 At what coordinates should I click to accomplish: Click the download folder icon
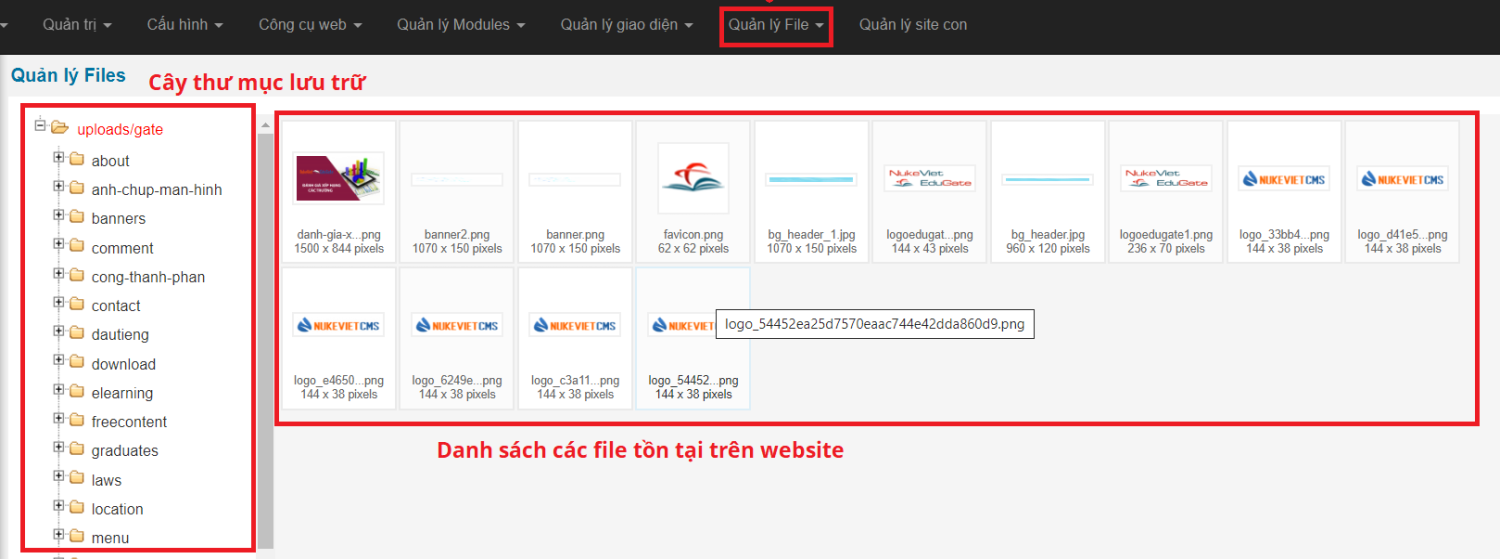point(77,362)
